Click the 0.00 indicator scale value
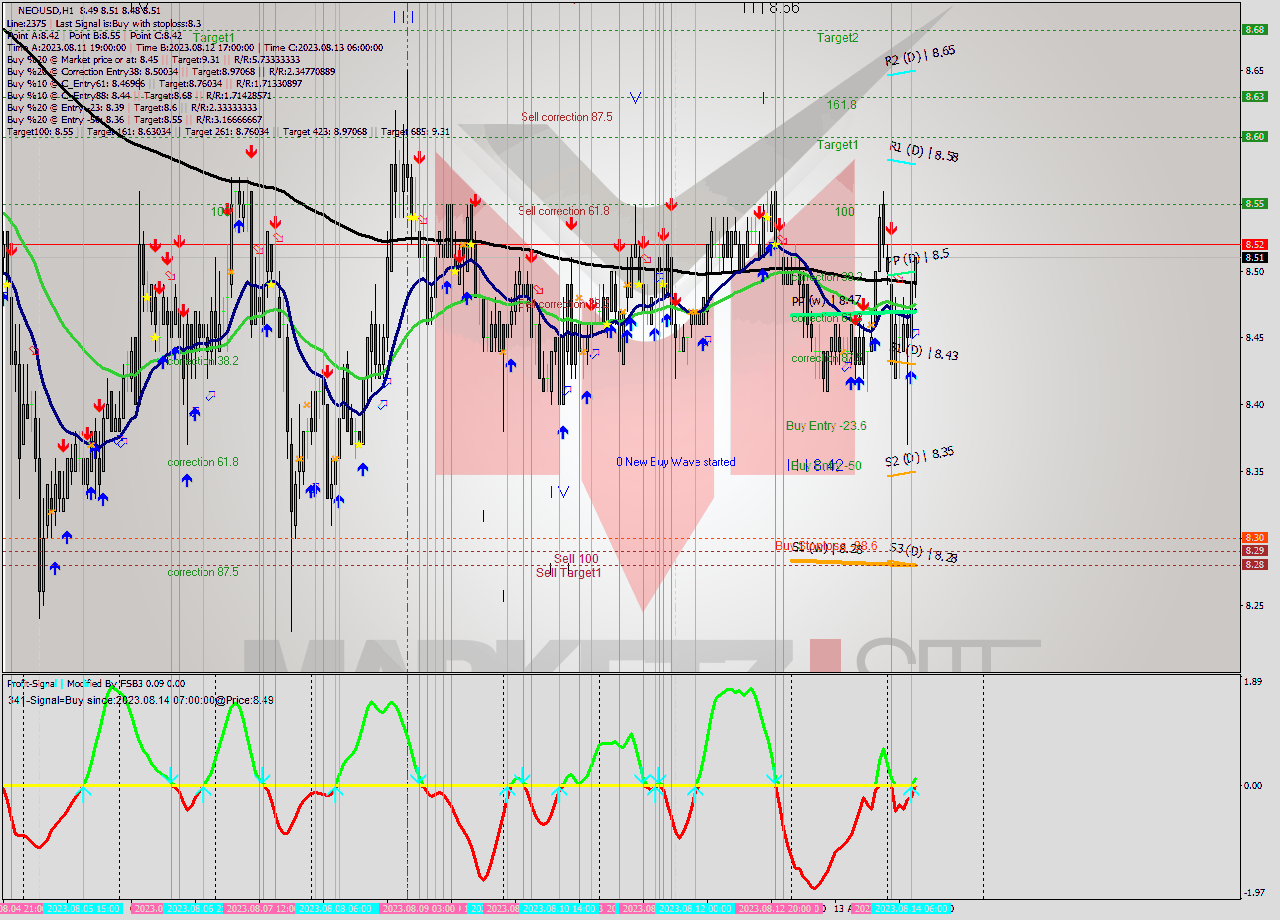 (x=1254, y=785)
